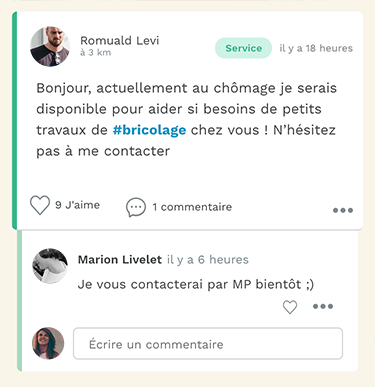The width and height of the screenshot is (375, 387).
Task: Click the 'il y a 6 heures' comment timestamp
Action: tap(208, 260)
